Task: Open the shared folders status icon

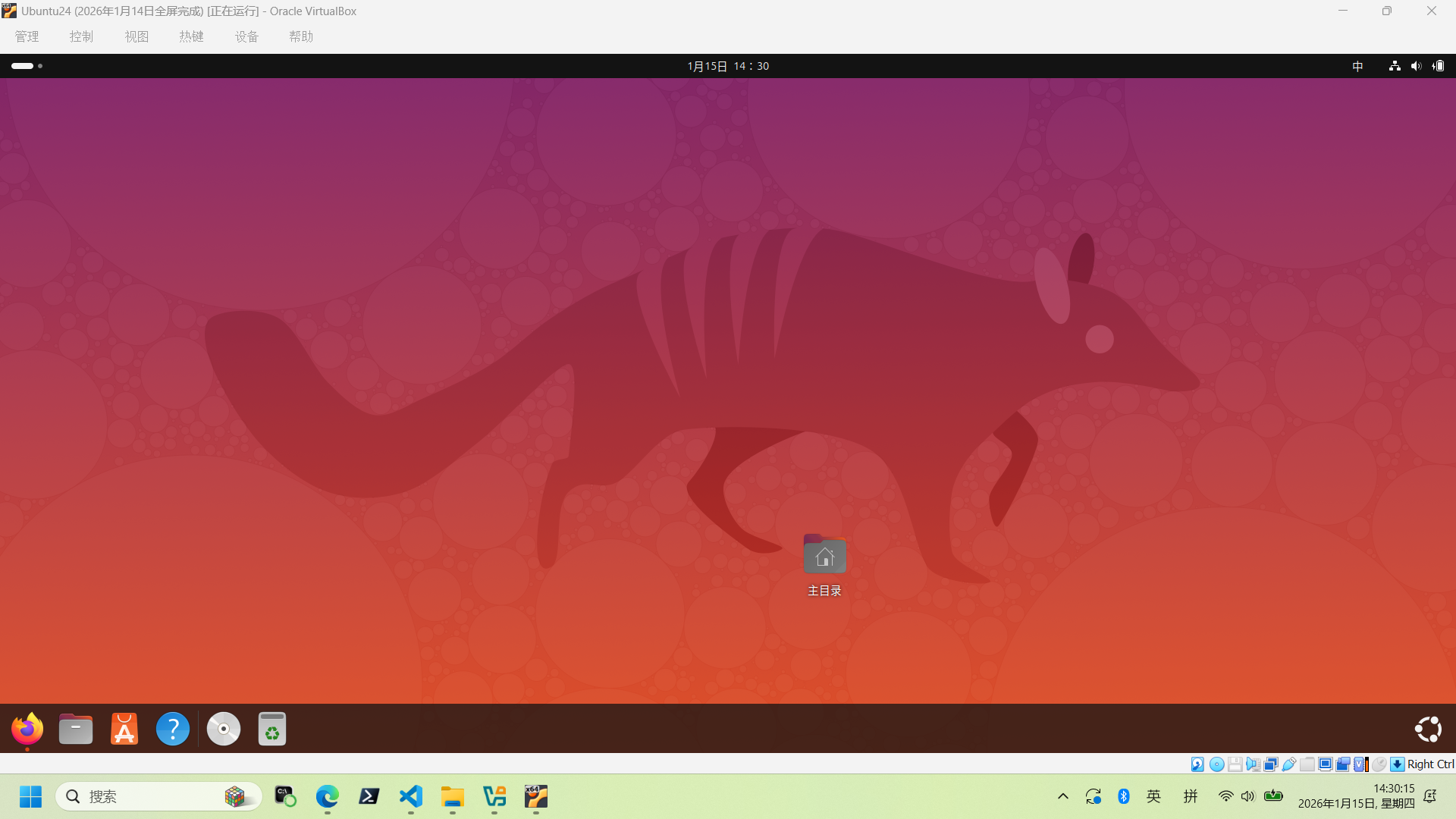Action: click(x=1307, y=764)
